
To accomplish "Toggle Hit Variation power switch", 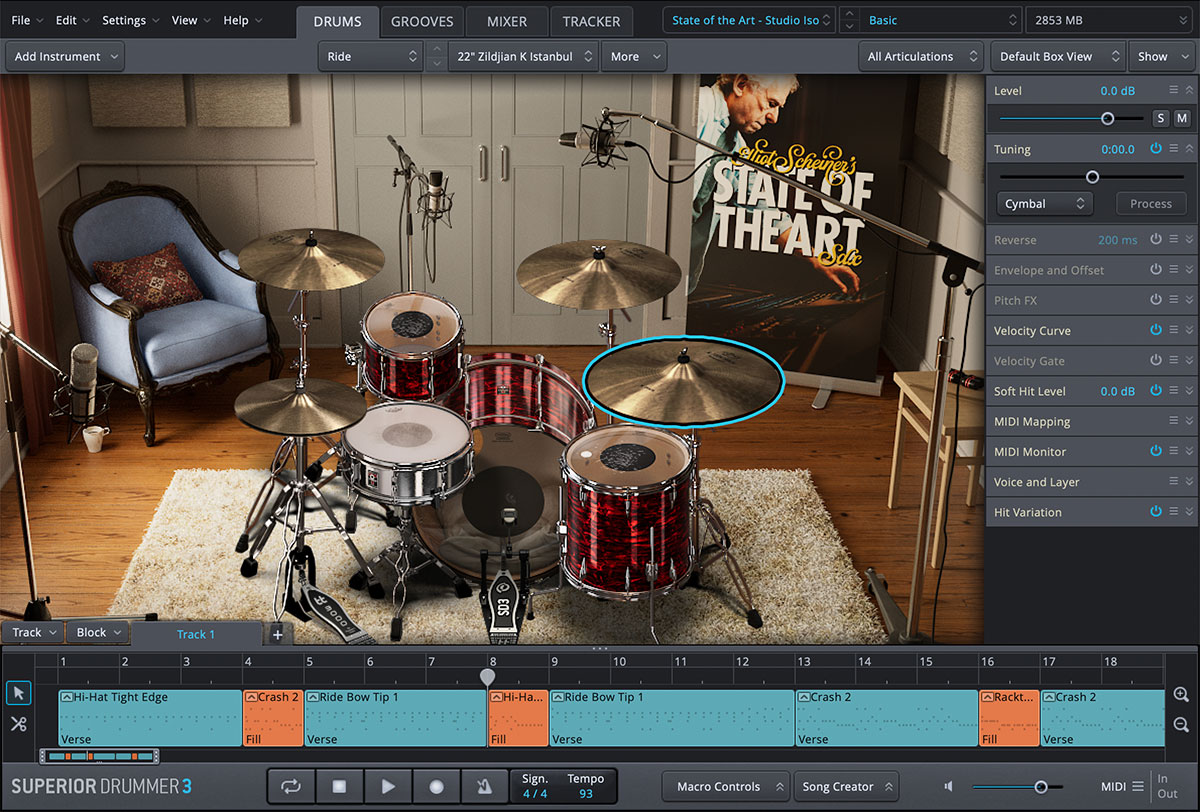I will click(x=1156, y=512).
